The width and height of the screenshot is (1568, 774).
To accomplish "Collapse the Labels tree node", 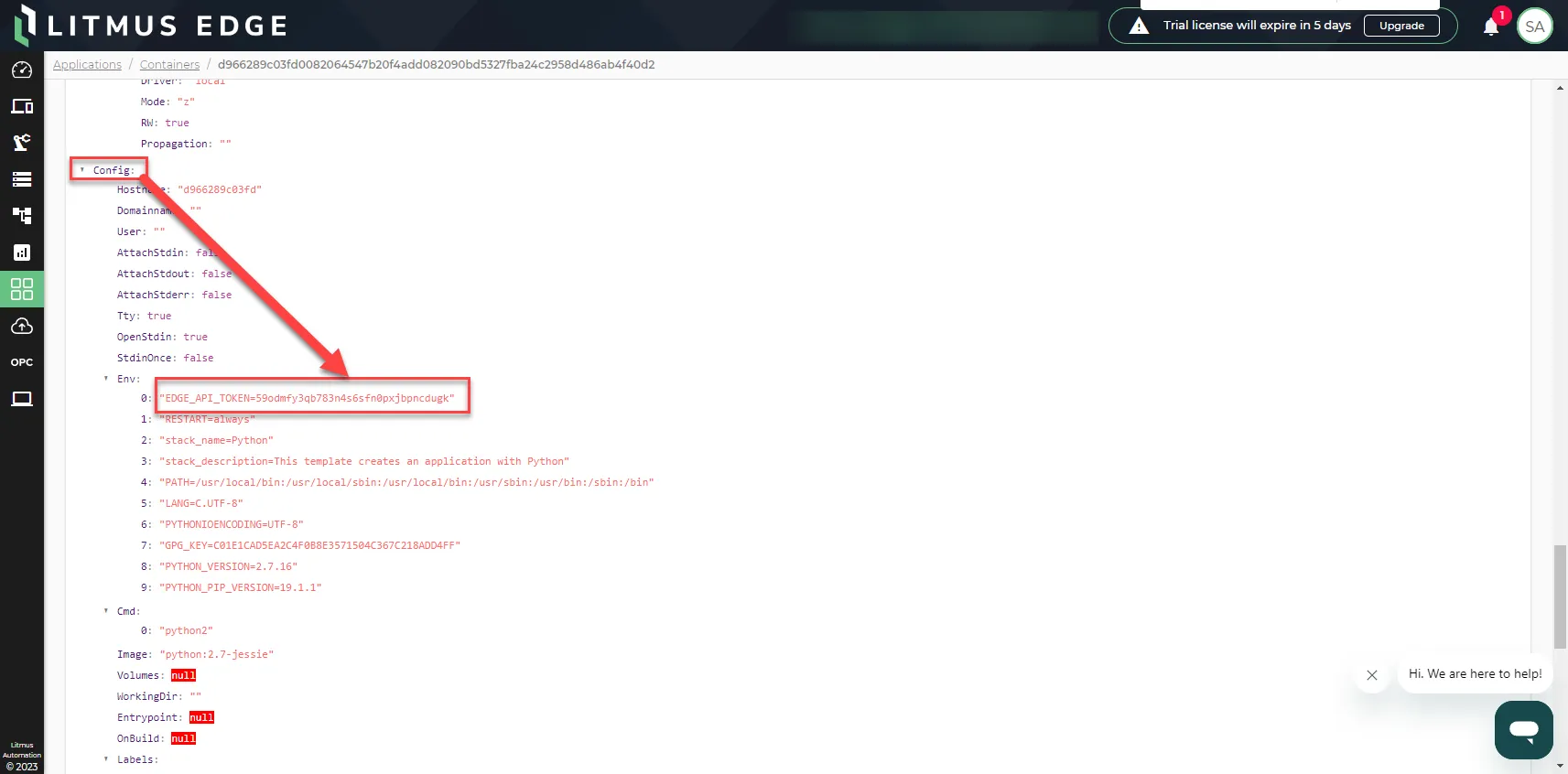I will (x=106, y=759).
